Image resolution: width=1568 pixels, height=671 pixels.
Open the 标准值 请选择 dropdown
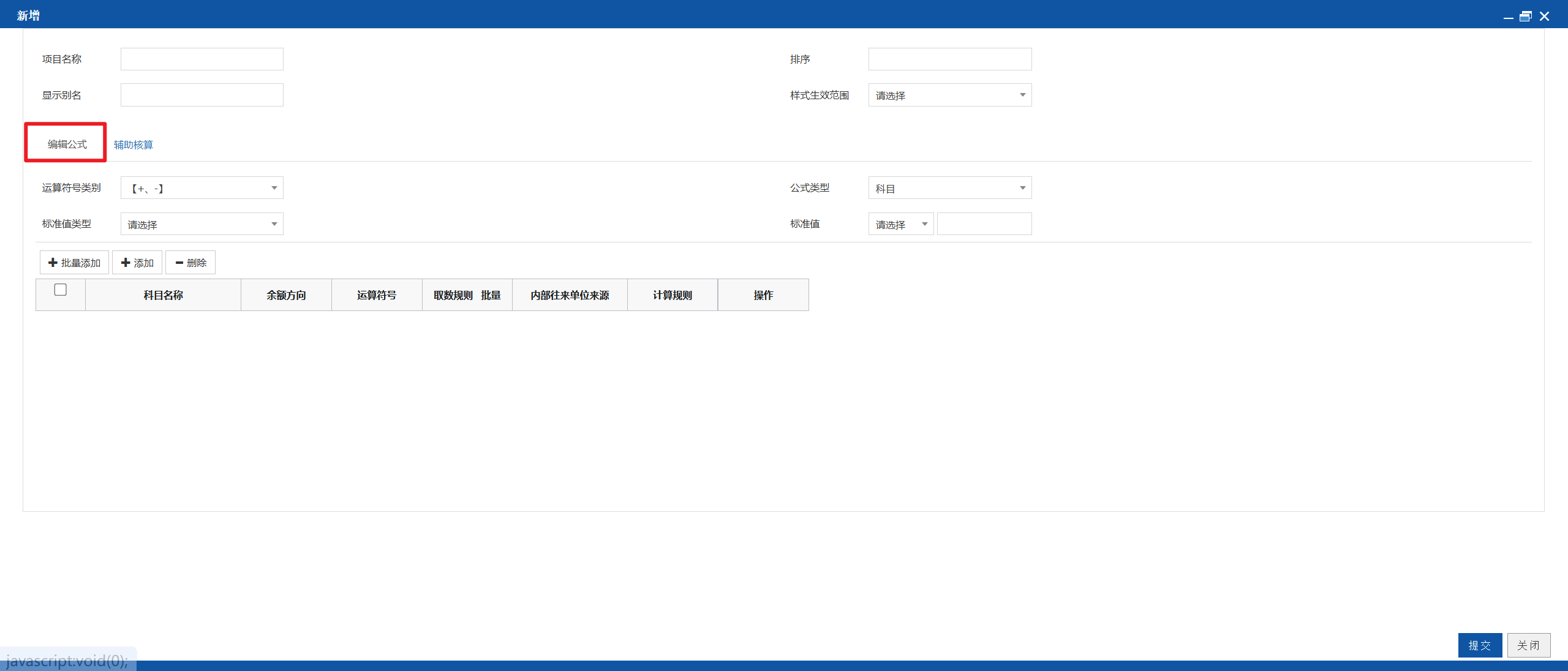coord(901,224)
